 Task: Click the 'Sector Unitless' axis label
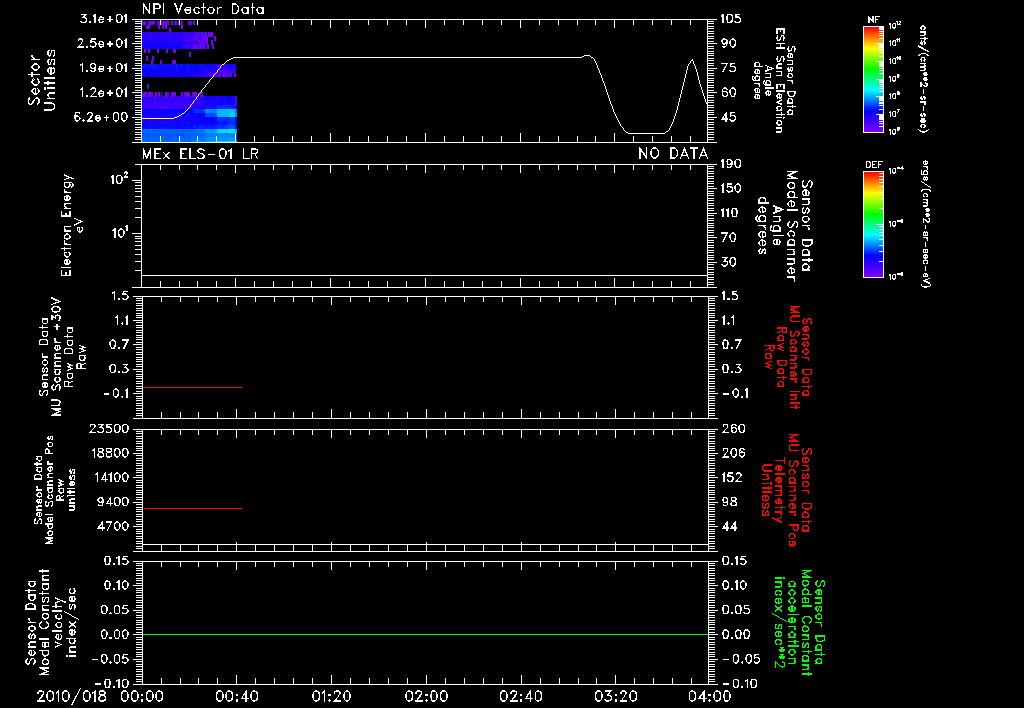click(42, 80)
